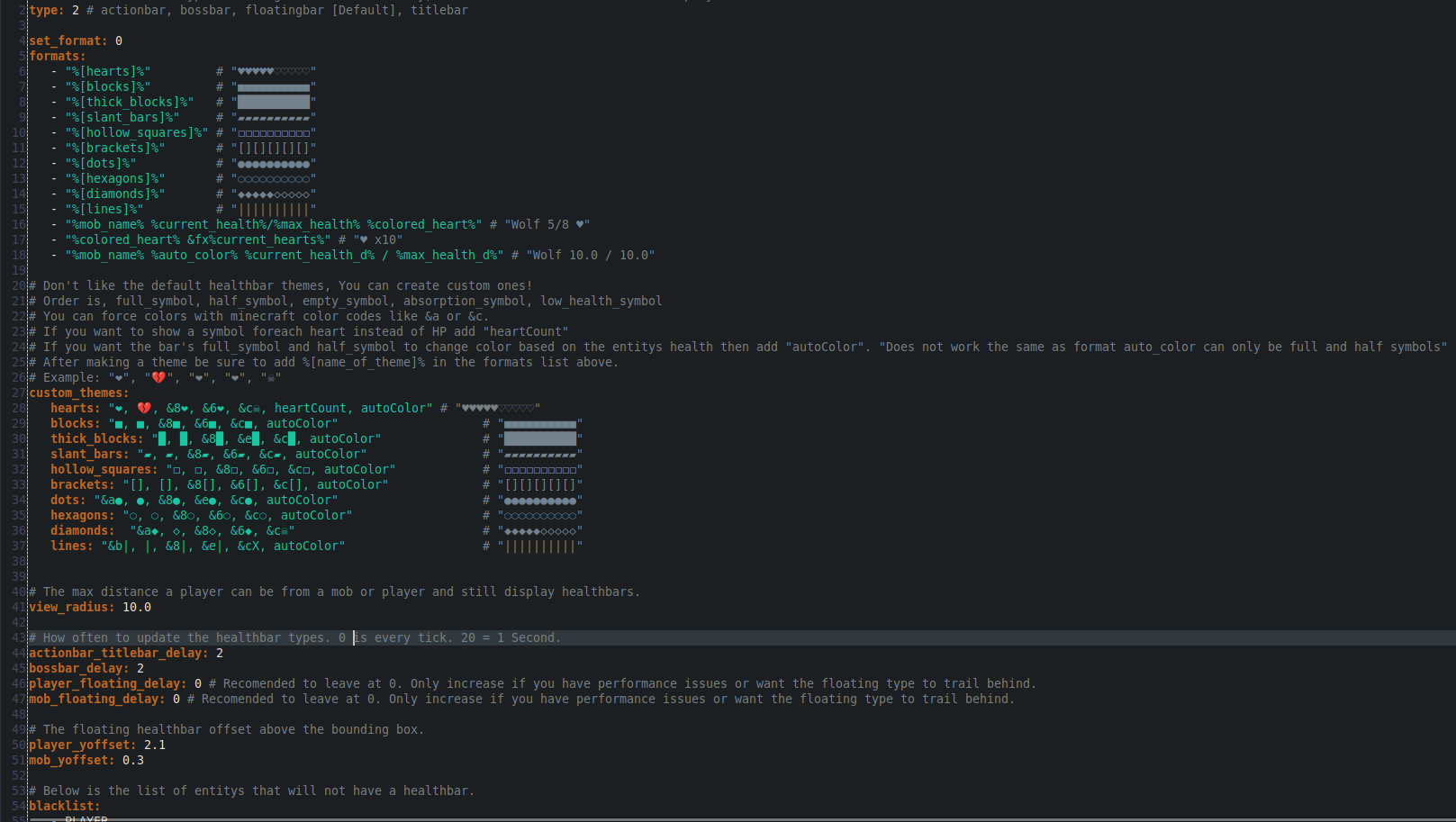
Task: Click the line number 43 in the gutter
Action: pos(19,637)
